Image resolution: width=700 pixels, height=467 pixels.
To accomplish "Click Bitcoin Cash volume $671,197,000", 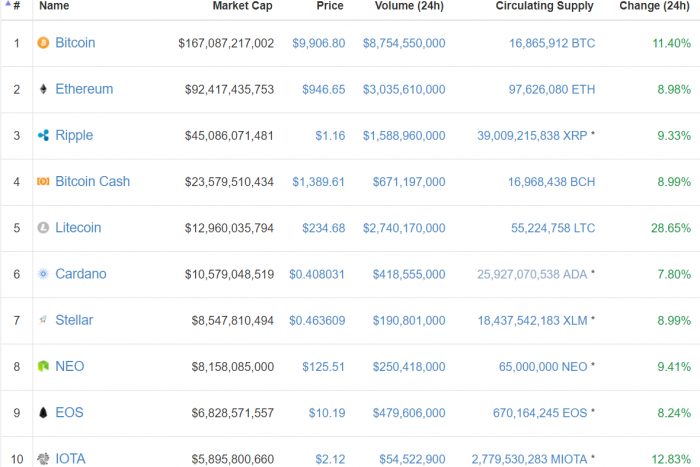I will [409, 182].
